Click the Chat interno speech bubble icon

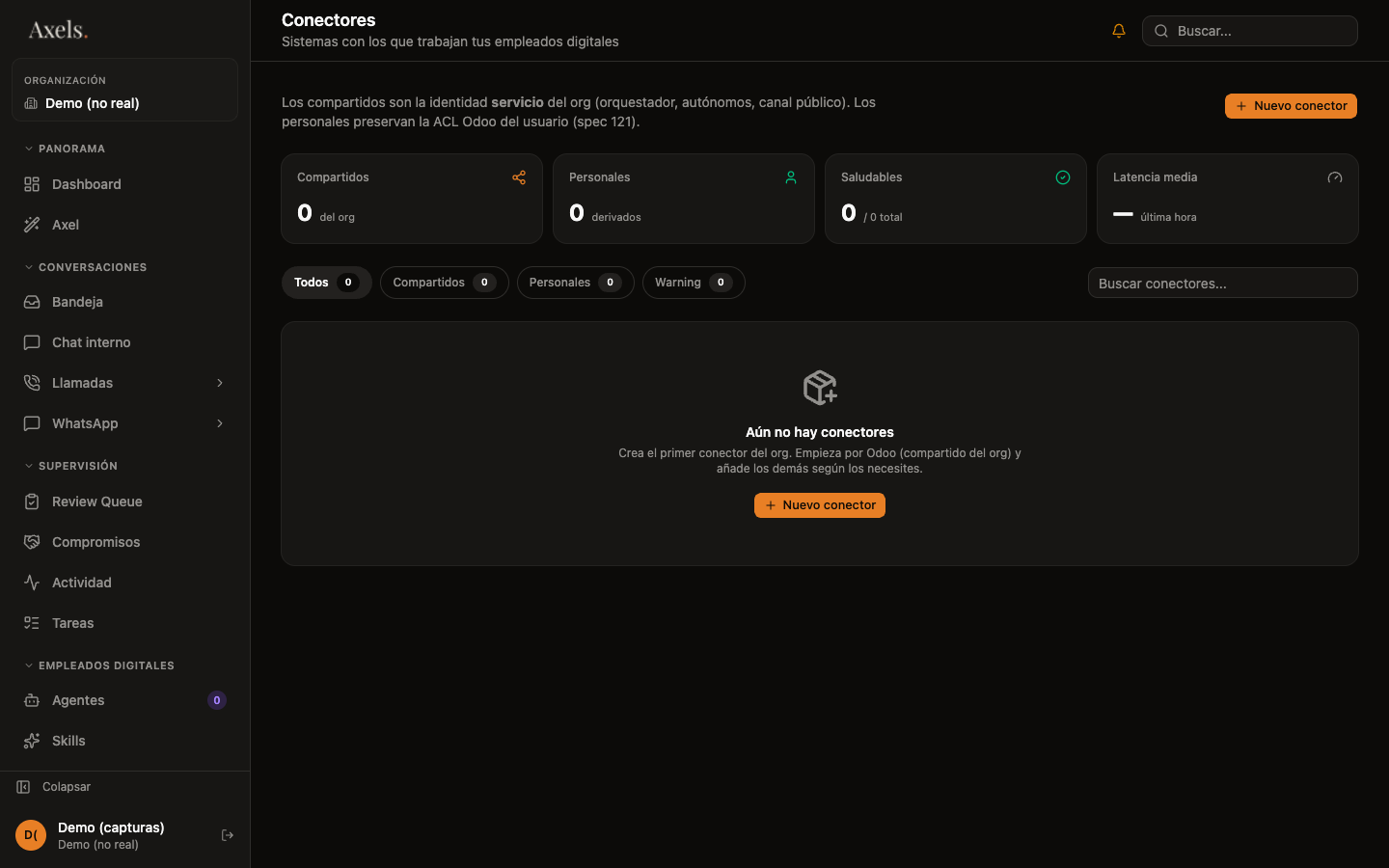[x=32, y=342]
